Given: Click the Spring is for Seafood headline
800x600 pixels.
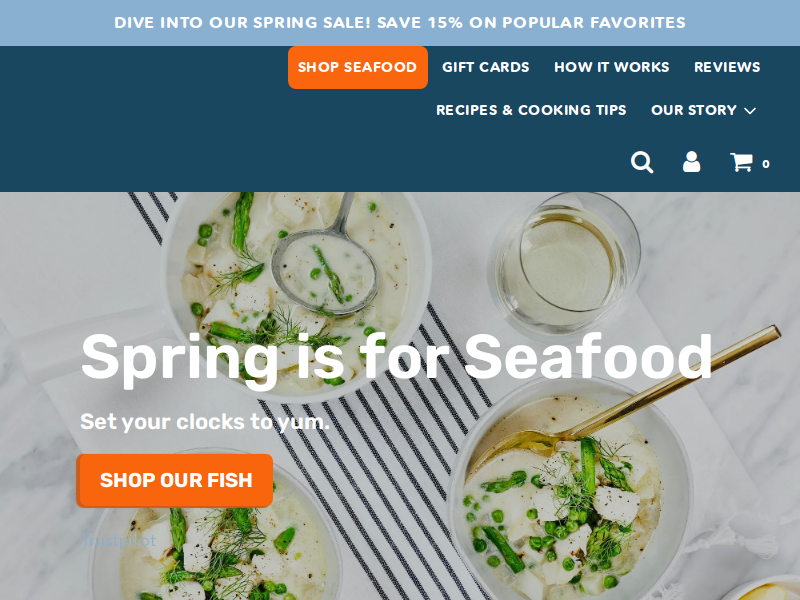Looking at the screenshot, I should 396,357.
